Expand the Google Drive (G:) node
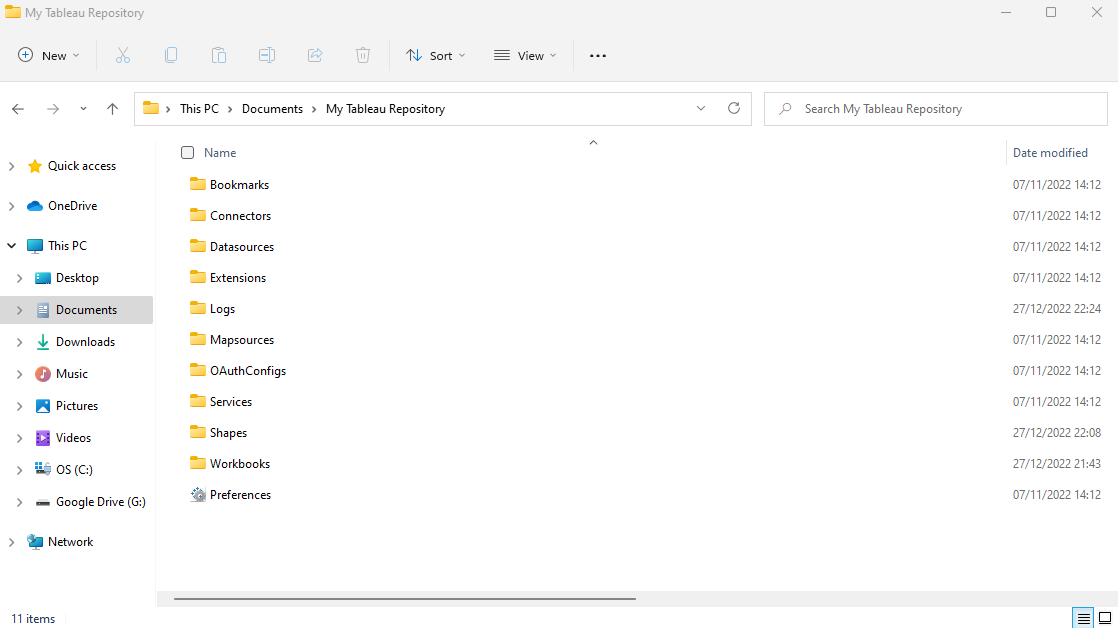Screen dimensions: 1118x628 coord(20,503)
